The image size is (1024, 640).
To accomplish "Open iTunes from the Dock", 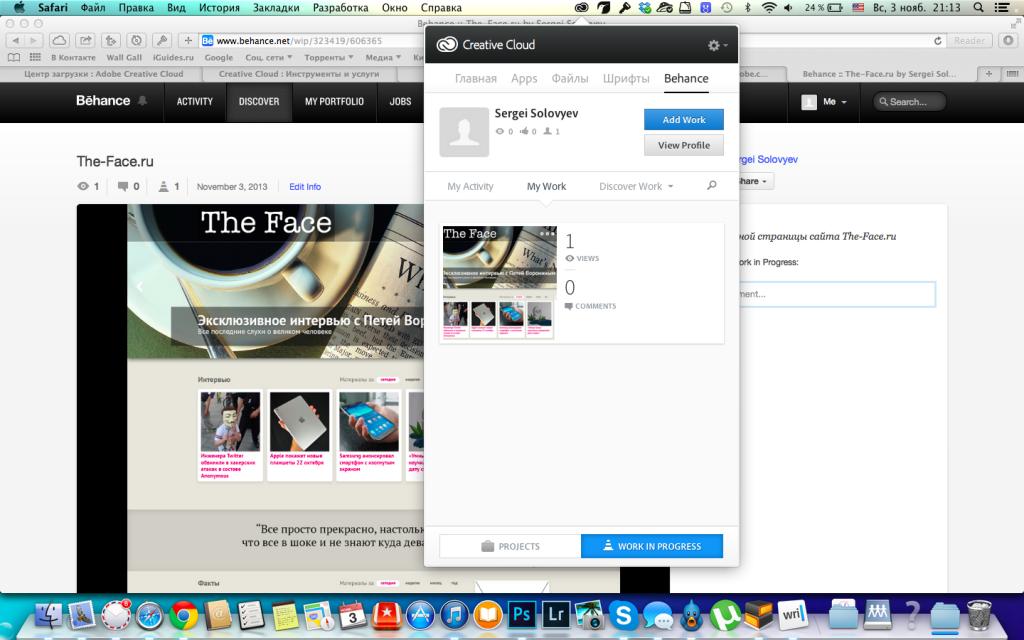I will click(455, 615).
